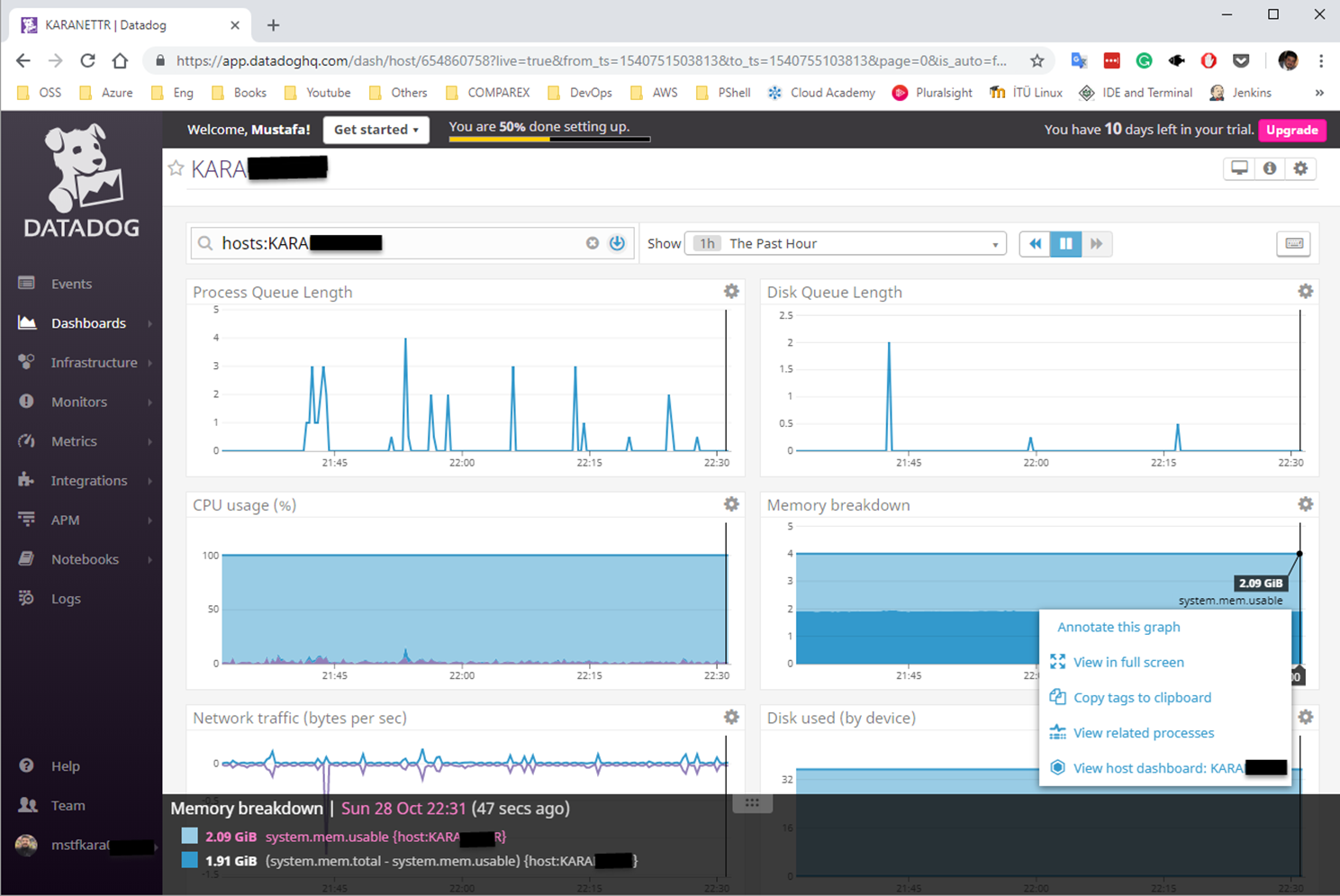Viewport: 1340px width, 896px height.
Task: Open gear settings on Disk Queue Length graph
Action: click(x=1305, y=291)
